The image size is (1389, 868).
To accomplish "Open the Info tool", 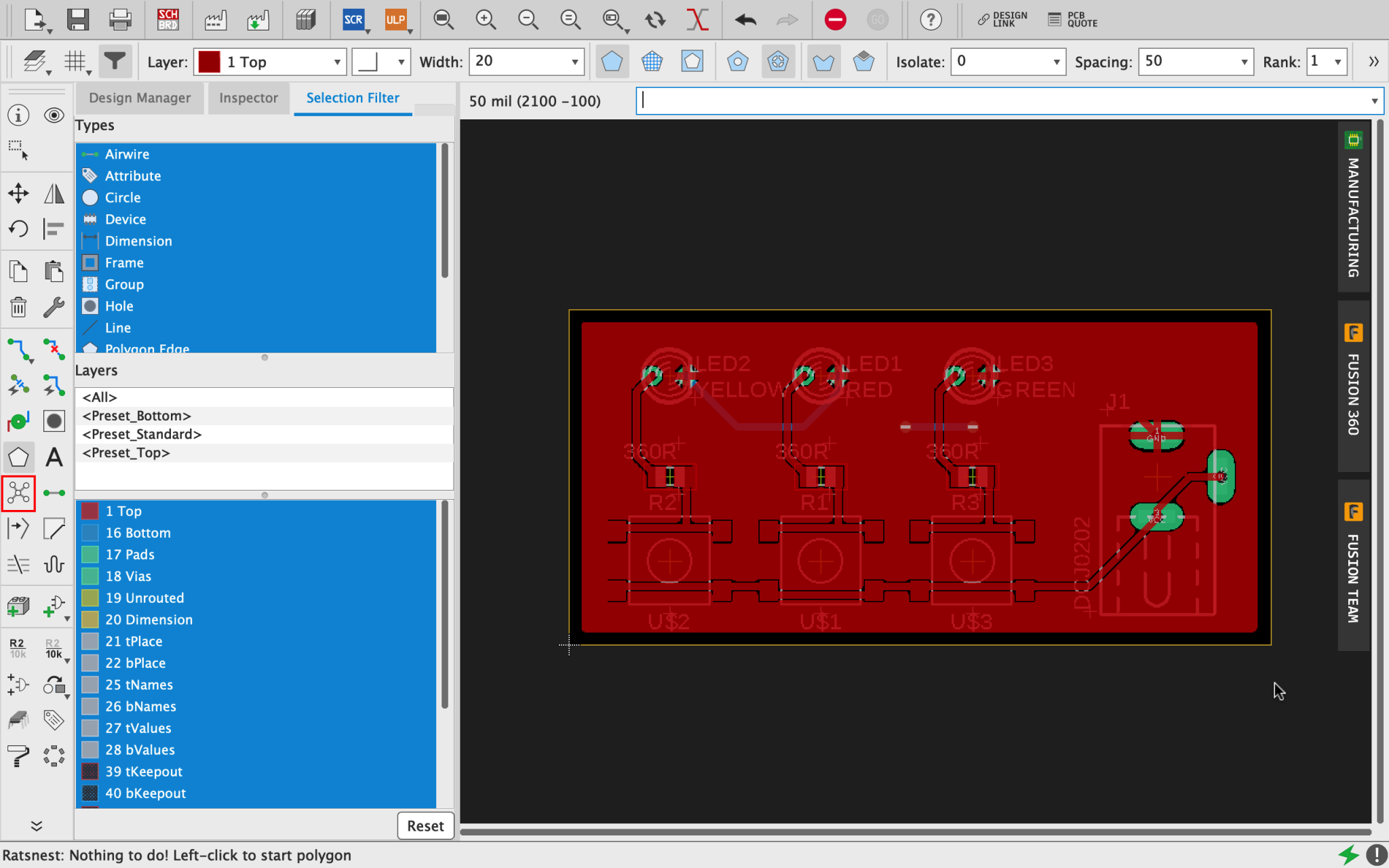I will point(18,115).
